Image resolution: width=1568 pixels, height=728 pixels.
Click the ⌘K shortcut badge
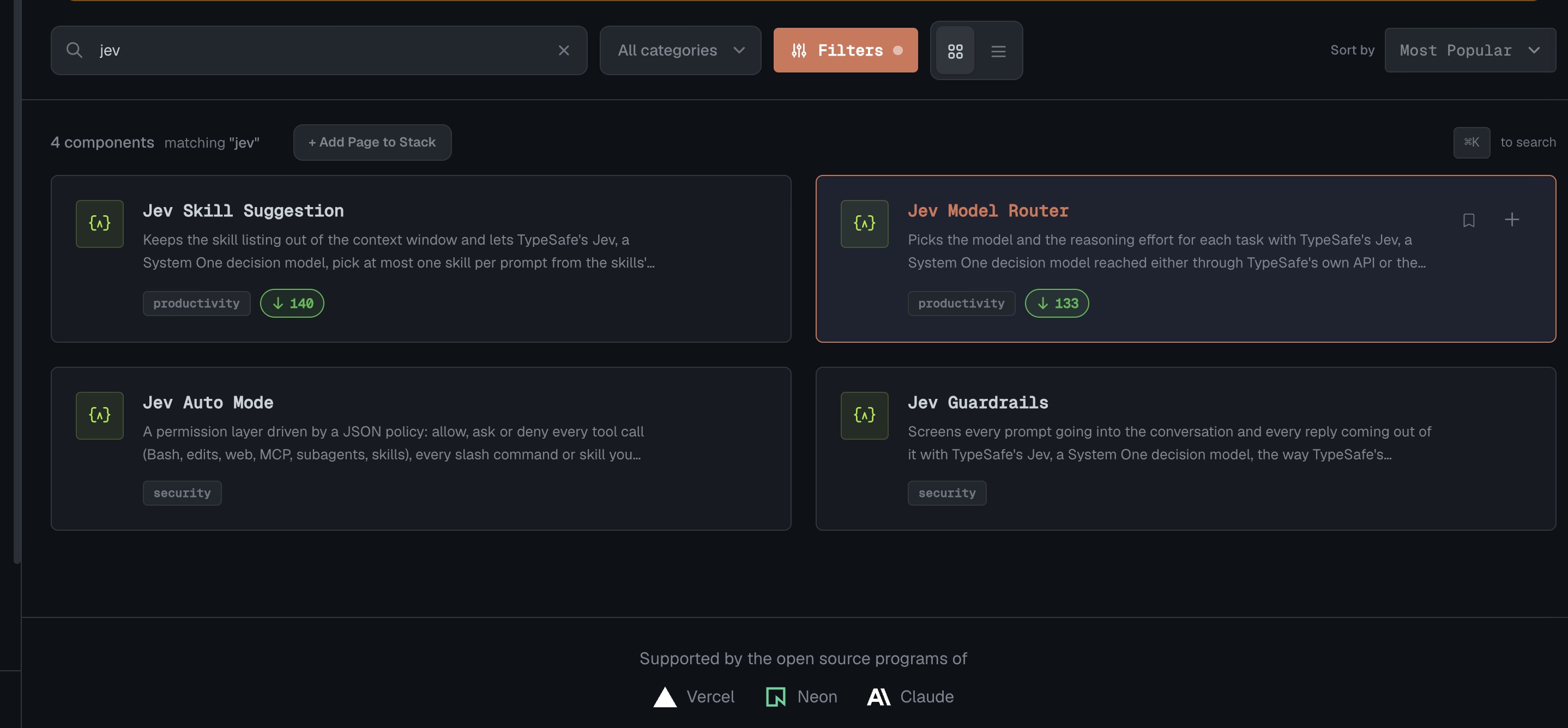coord(1471,142)
